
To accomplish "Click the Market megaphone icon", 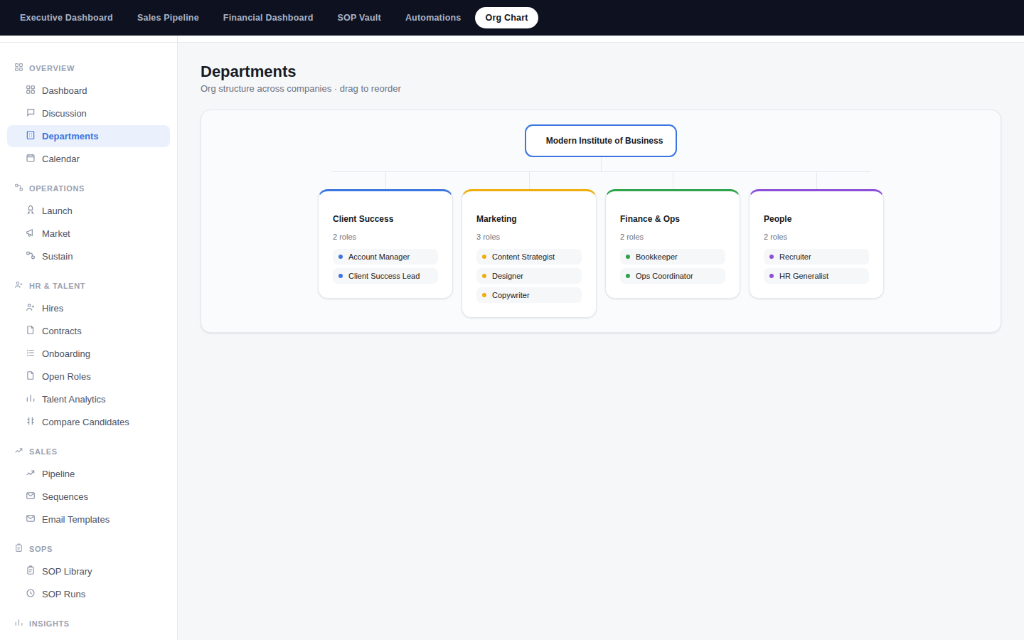I will 30,233.
